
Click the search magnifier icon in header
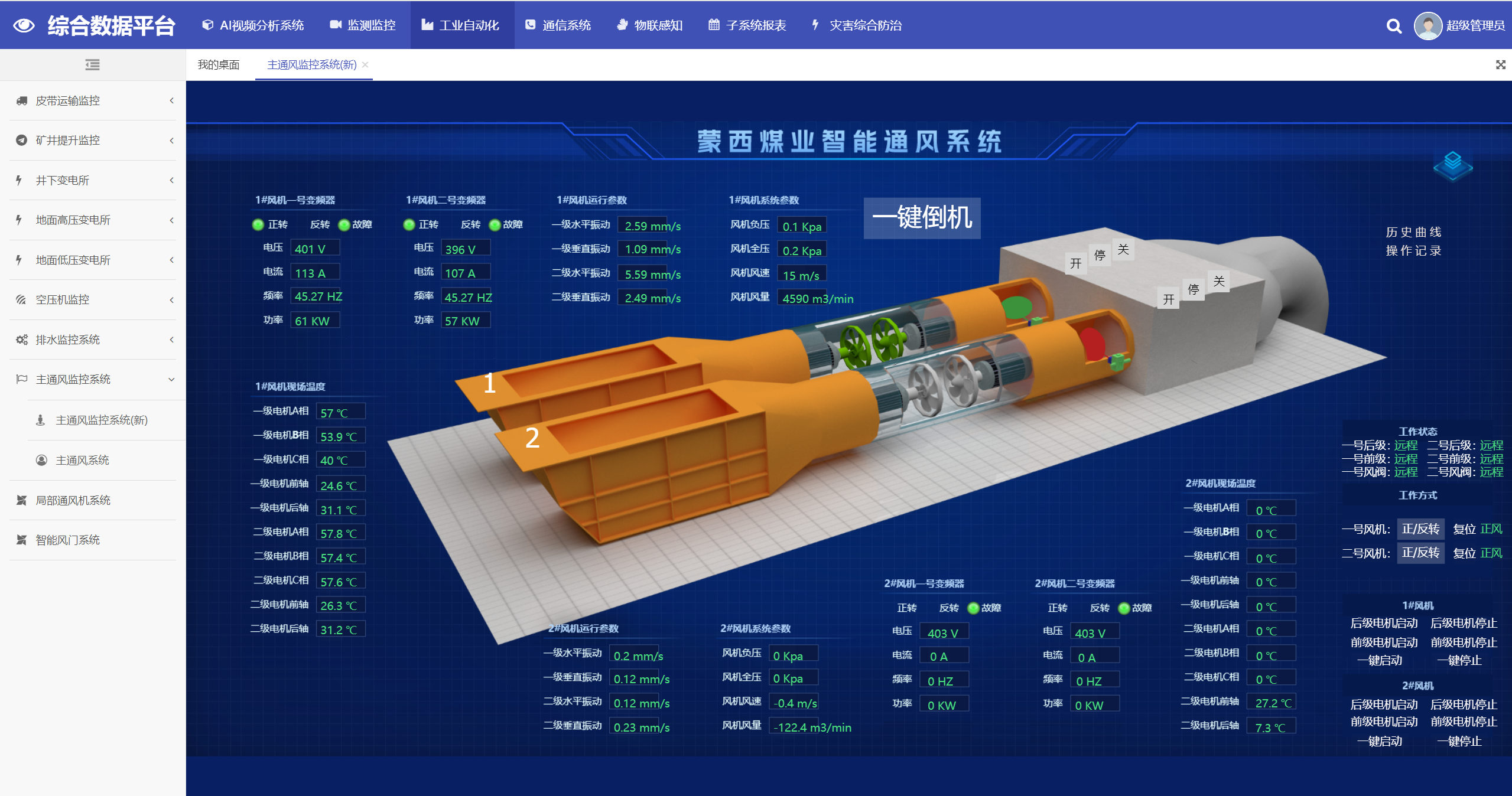coord(1393,26)
